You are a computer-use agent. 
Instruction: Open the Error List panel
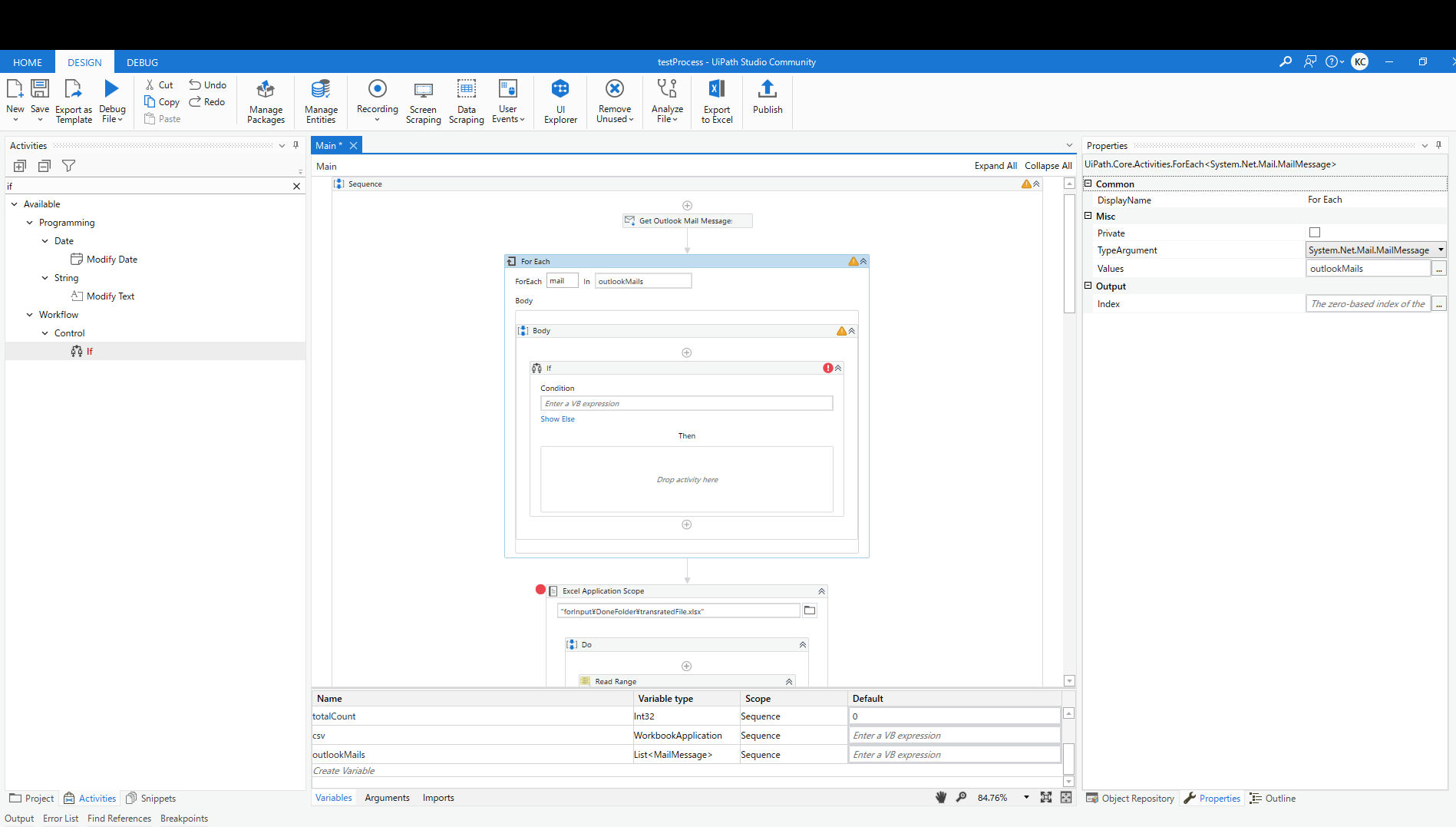tap(61, 819)
